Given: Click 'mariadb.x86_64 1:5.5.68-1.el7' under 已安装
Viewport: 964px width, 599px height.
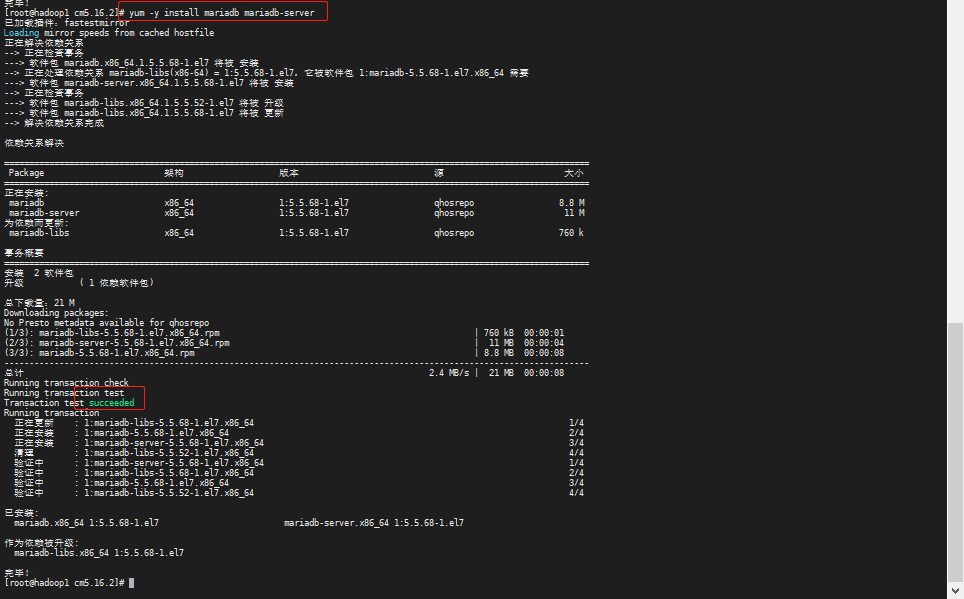Looking at the screenshot, I should (86, 523).
